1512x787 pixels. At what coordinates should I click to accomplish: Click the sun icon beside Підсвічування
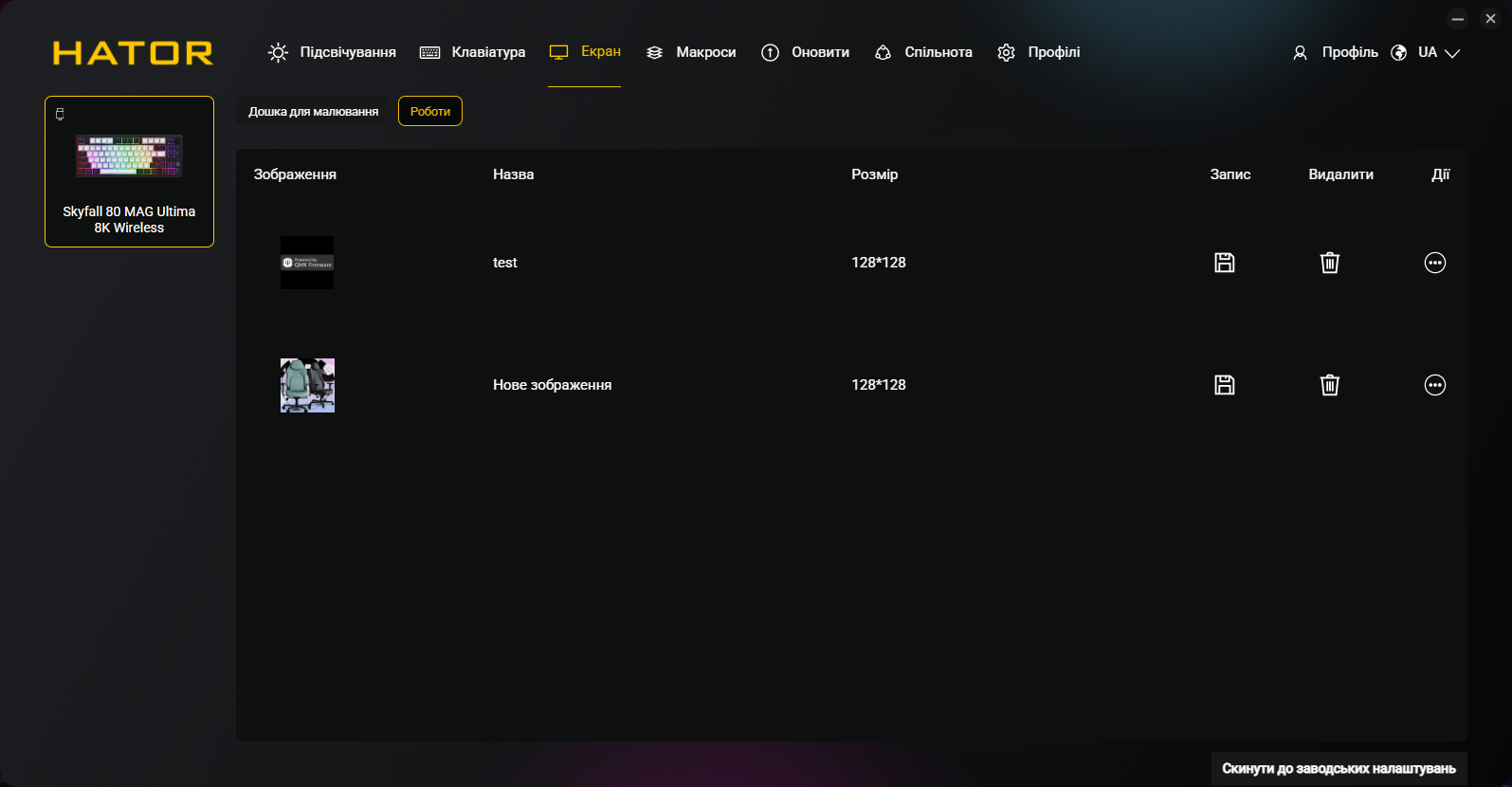(278, 53)
